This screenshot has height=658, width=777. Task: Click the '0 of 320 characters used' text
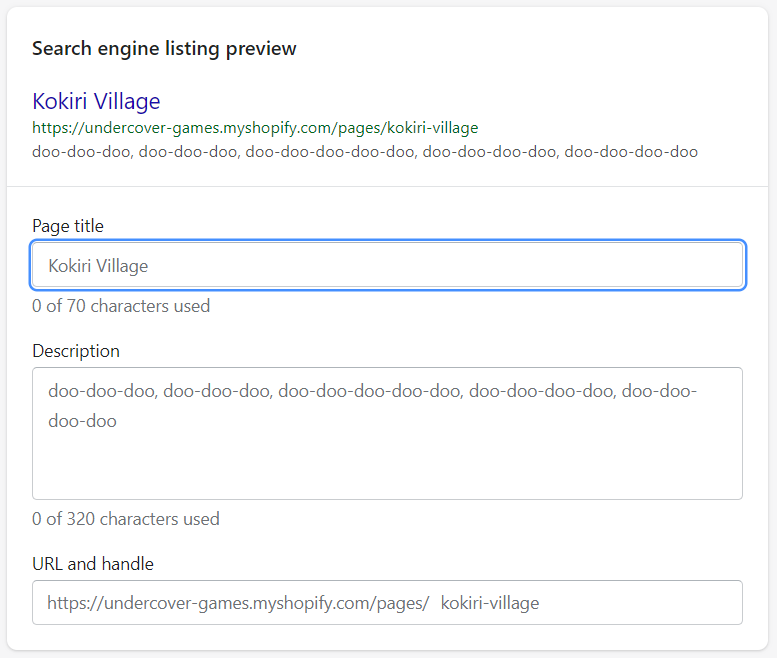(x=126, y=519)
